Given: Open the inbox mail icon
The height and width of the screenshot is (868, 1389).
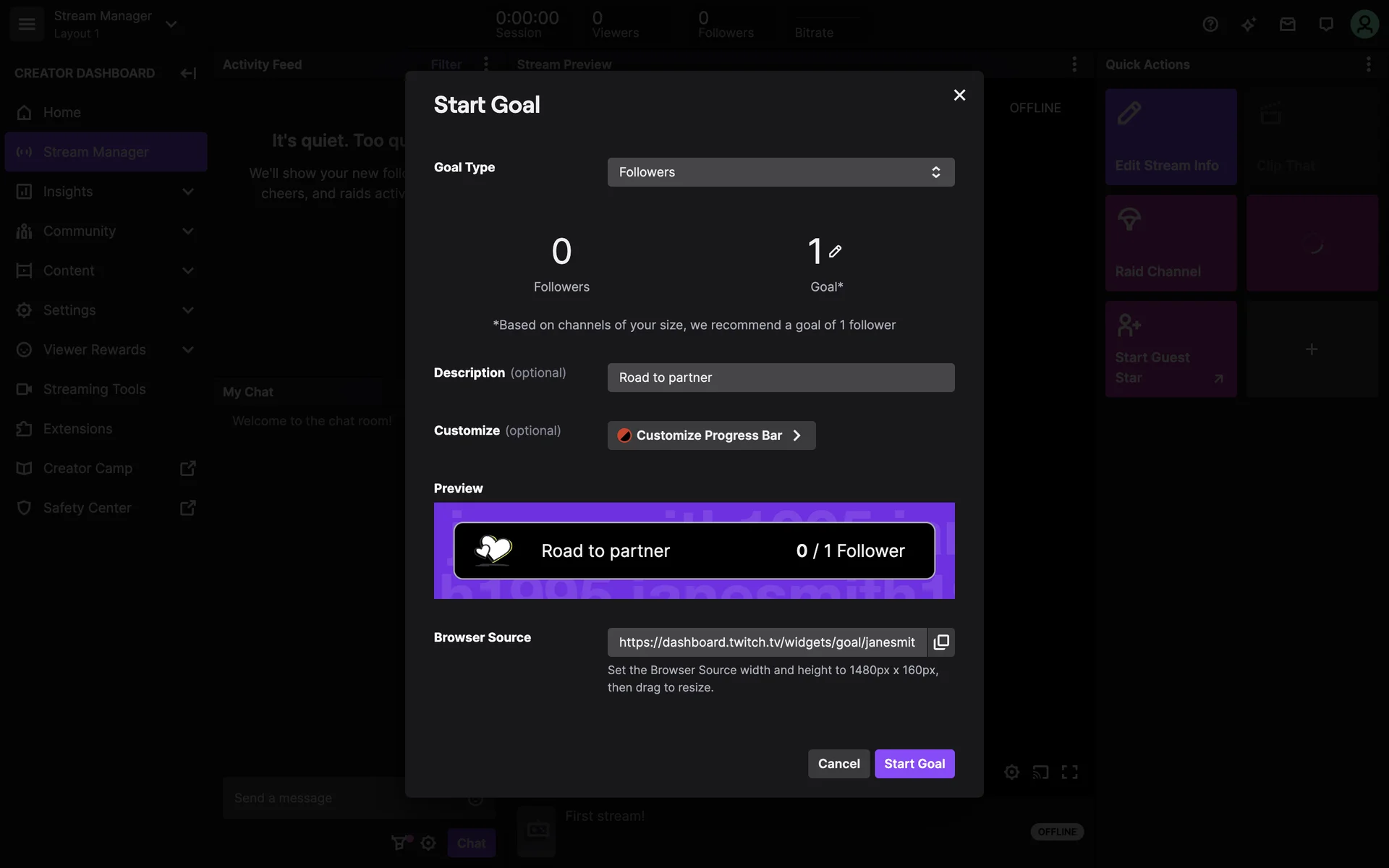Looking at the screenshot, I should [x=1287, y=25].
